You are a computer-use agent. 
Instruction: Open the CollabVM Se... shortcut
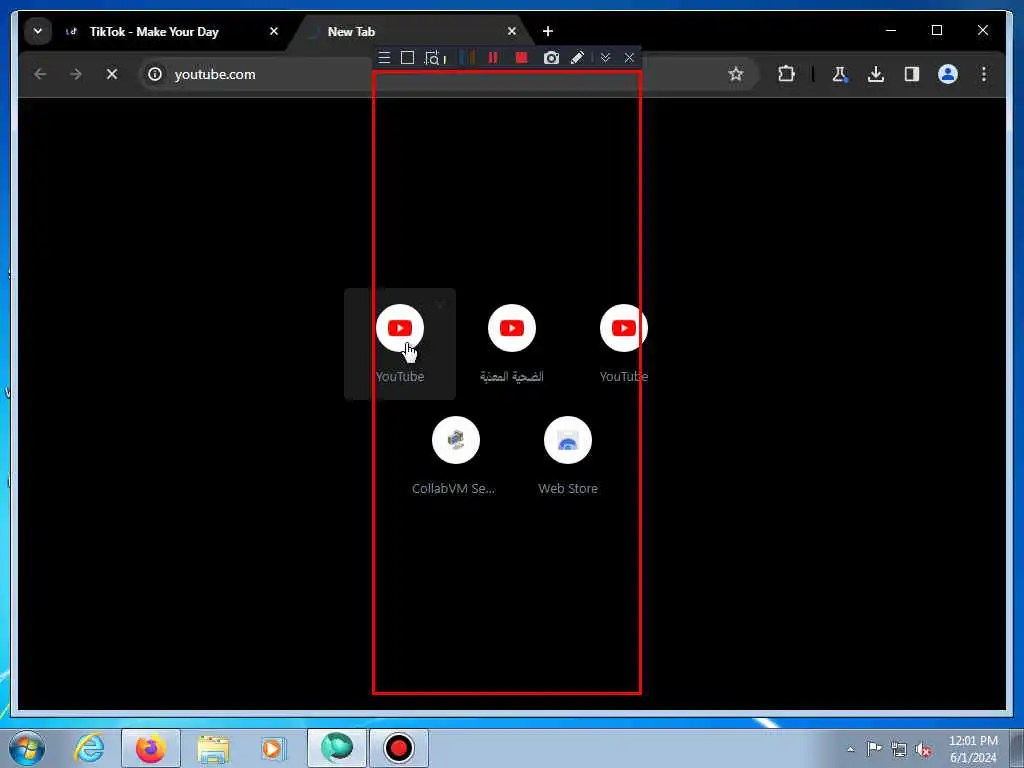tap(455, 455)
